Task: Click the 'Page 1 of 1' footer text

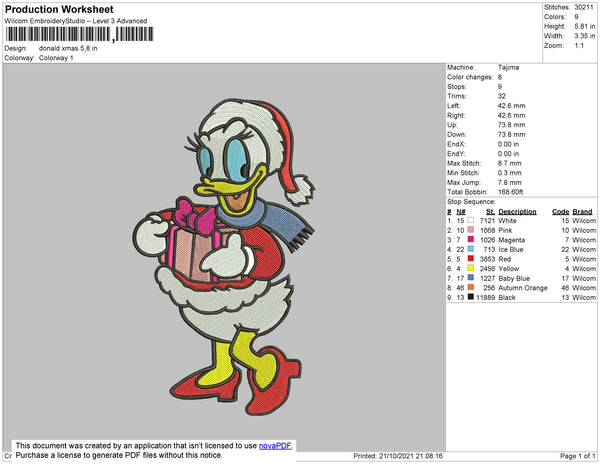Action: coord(578,456)
